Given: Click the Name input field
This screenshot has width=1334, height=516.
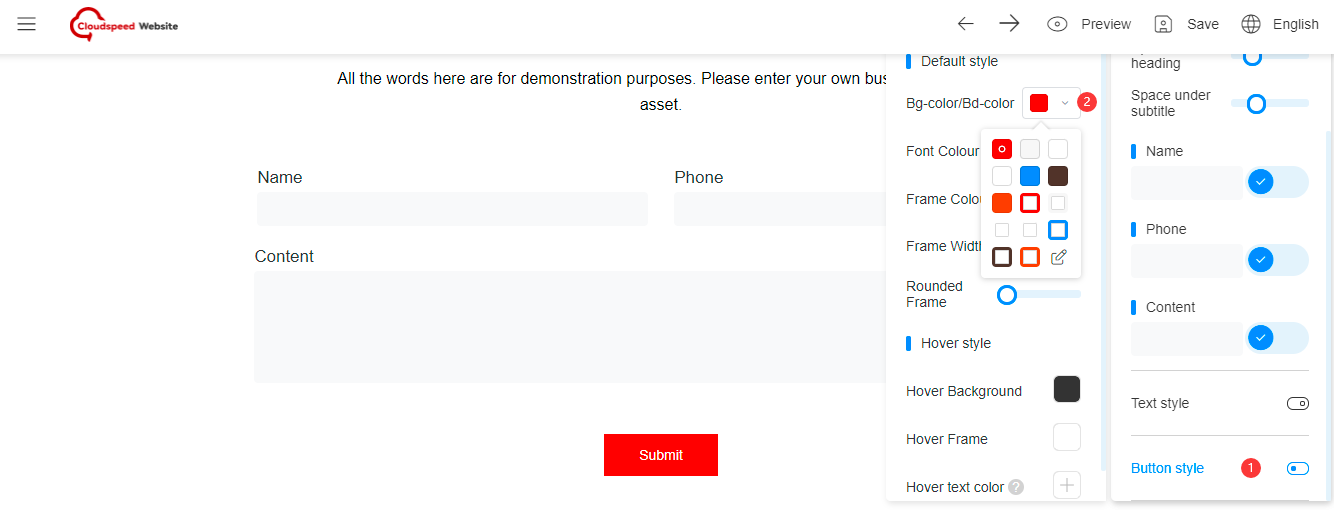Looking at the screenshot, I should click(452, 209).
